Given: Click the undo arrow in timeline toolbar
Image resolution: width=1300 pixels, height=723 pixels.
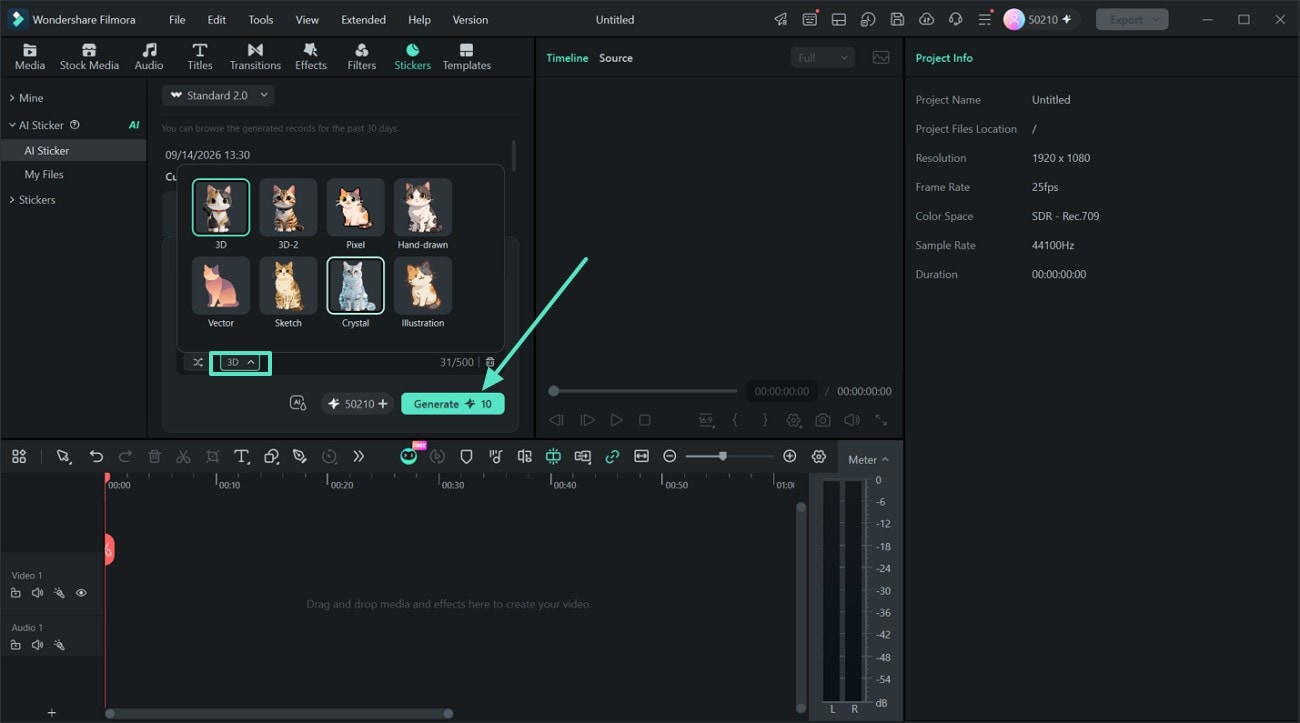Looking at the screenshot, I should (96, 456).
